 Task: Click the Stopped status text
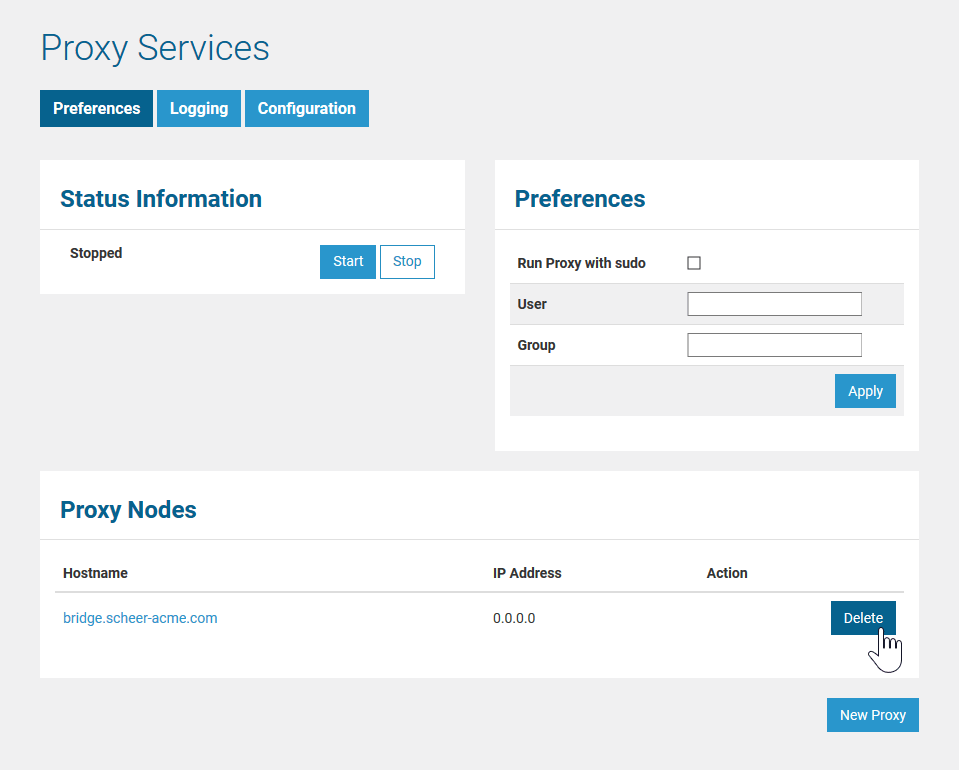(96, 253)
